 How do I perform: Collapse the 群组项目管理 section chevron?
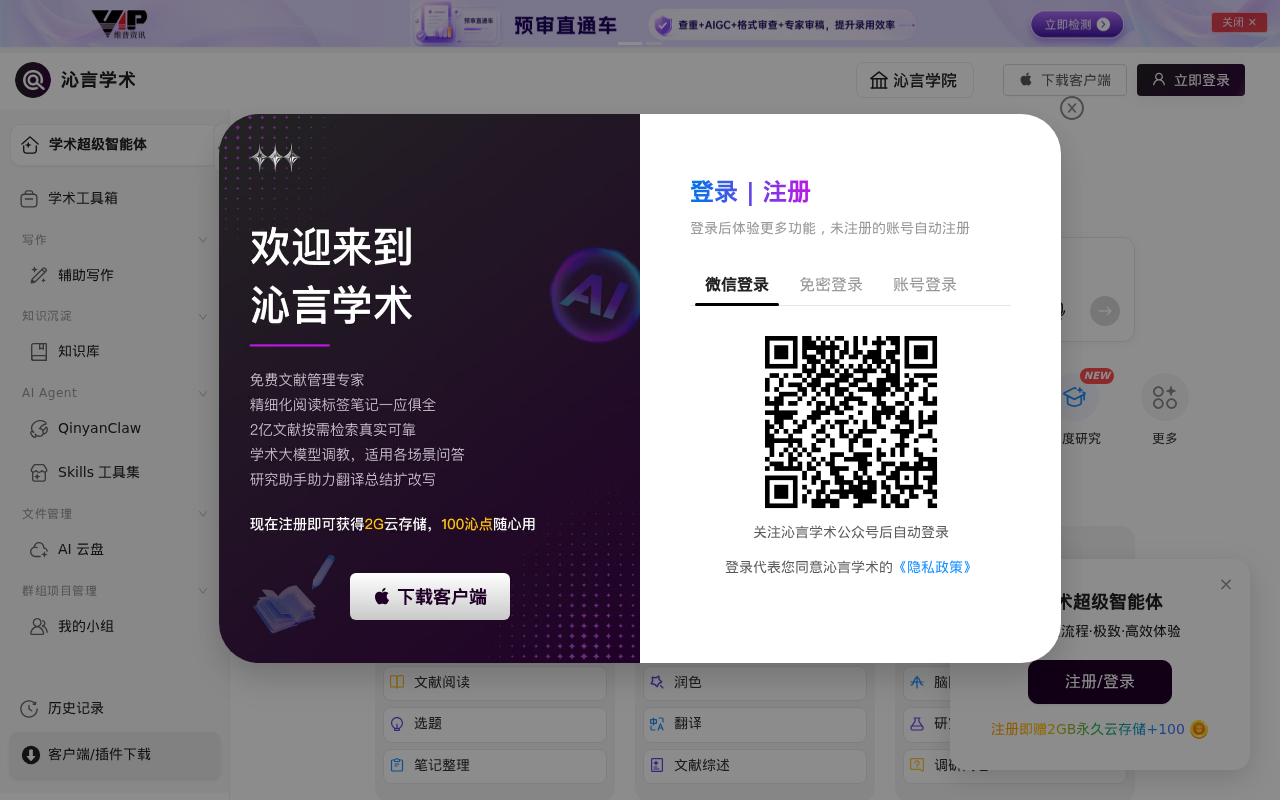203,591
